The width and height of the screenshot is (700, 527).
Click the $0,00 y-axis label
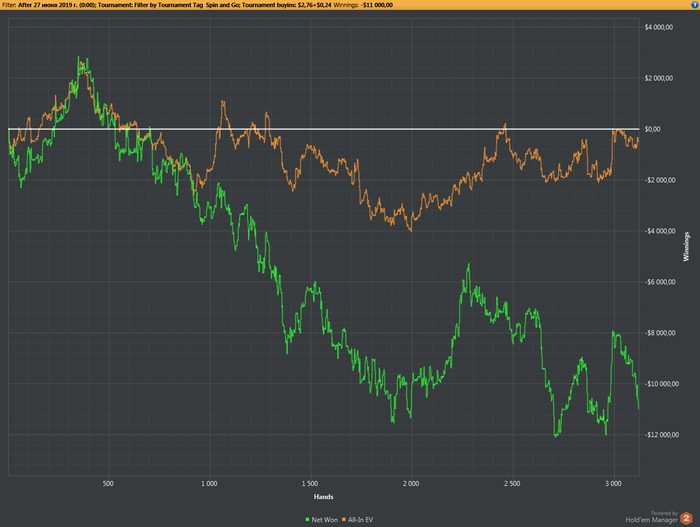tap(652, 129)
